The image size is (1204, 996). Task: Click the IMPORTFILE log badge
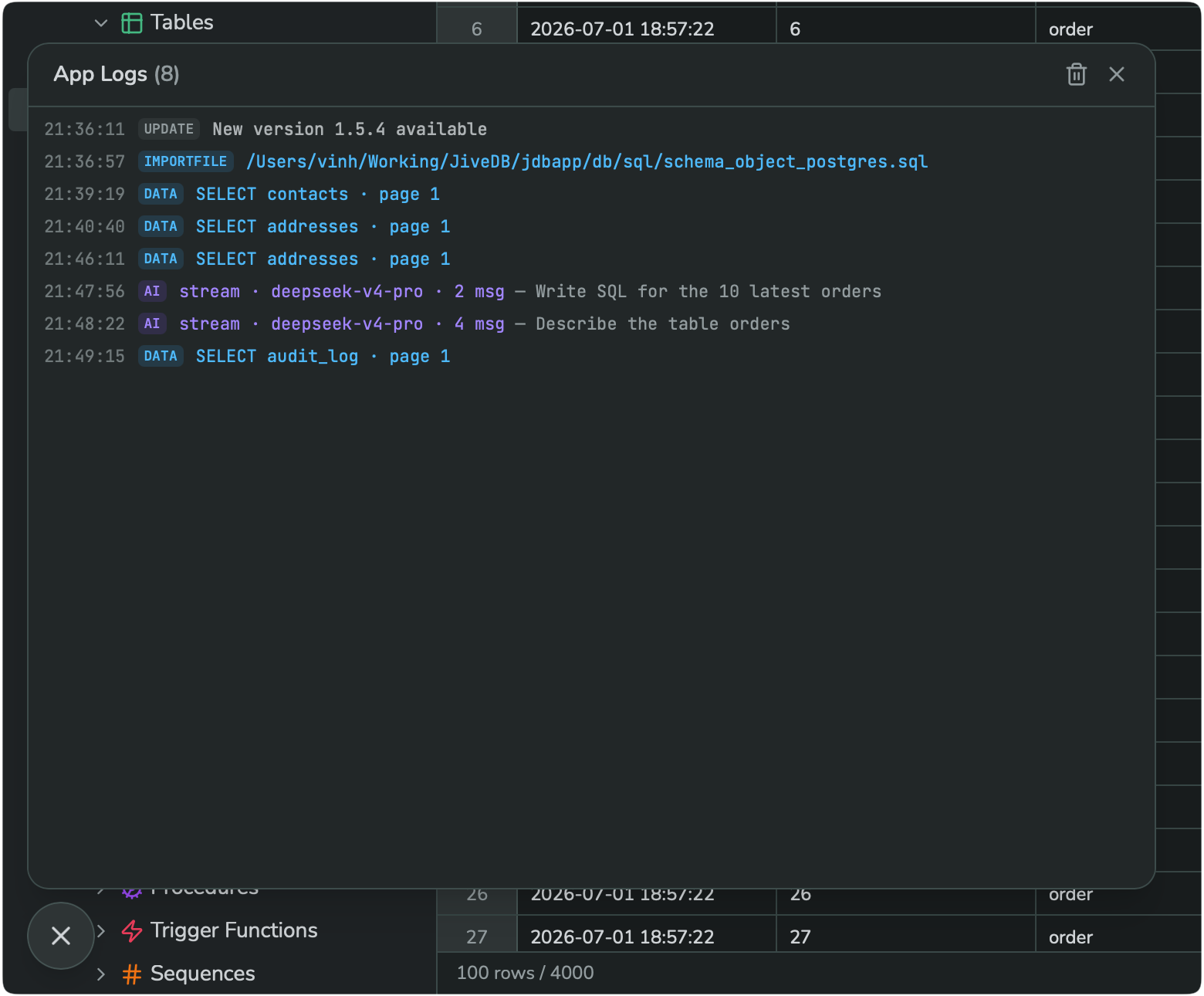(x=185, y=161)
